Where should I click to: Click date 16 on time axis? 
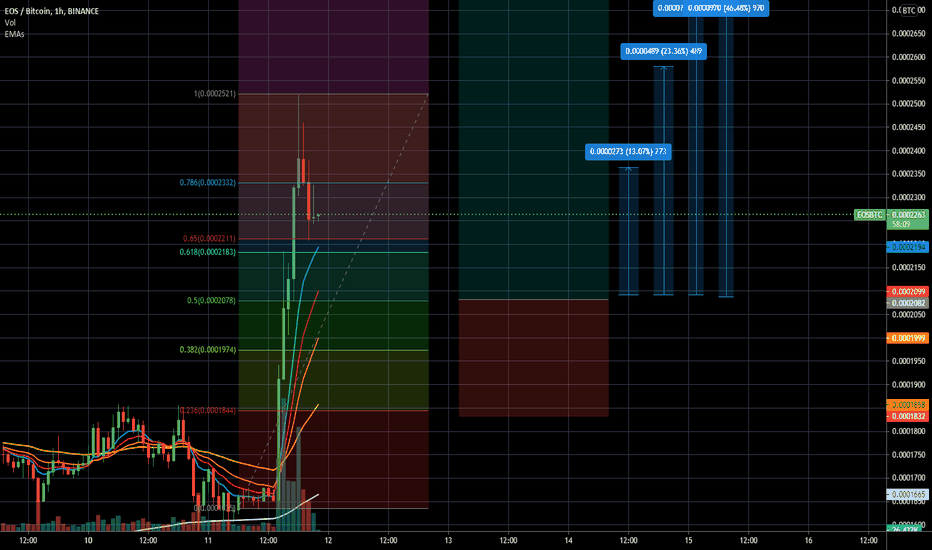pos(808,540)
